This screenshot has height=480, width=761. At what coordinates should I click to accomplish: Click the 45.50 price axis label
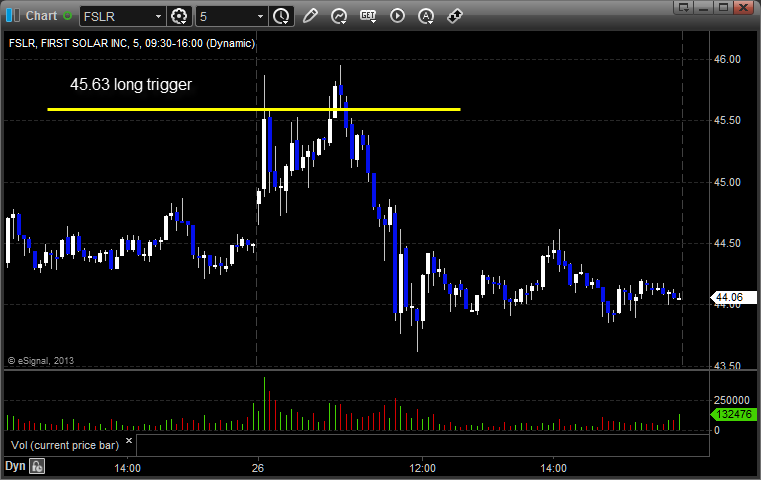tap(727, 120)
